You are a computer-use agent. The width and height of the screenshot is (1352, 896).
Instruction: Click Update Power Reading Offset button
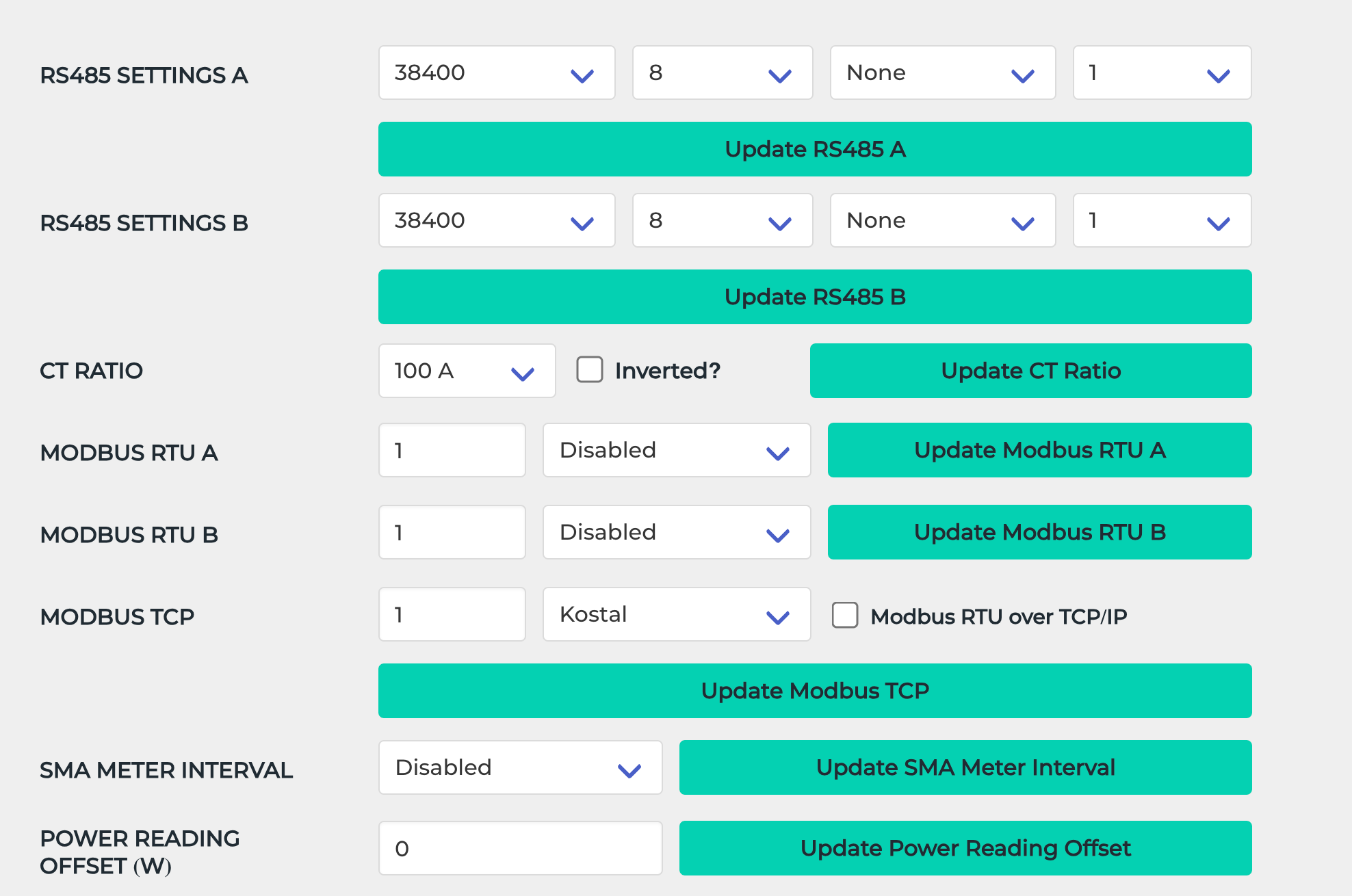click(965, 849)
